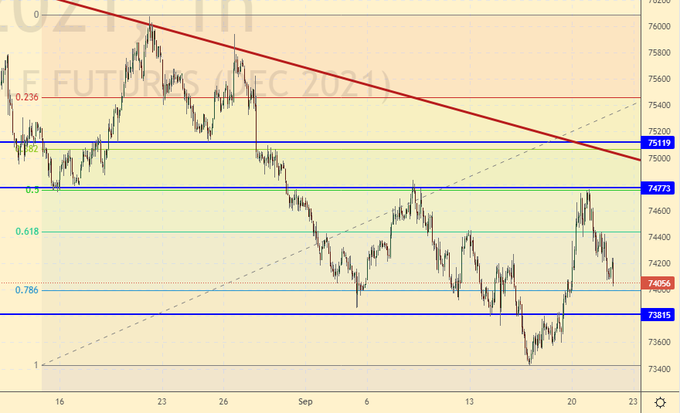Click the Fibonacci level 0 label
The image size is (680, 413).
click(35, 15)
